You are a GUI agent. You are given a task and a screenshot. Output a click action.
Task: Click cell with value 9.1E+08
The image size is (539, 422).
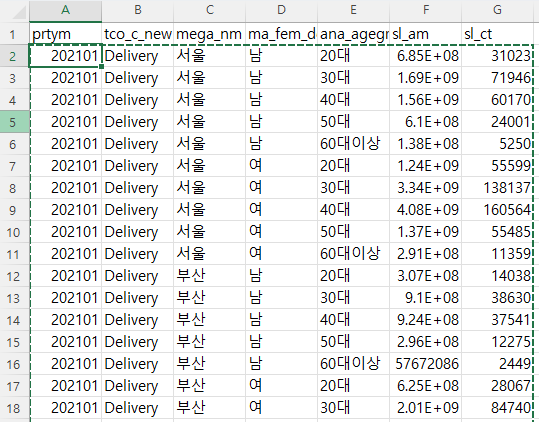pos(426,298)
